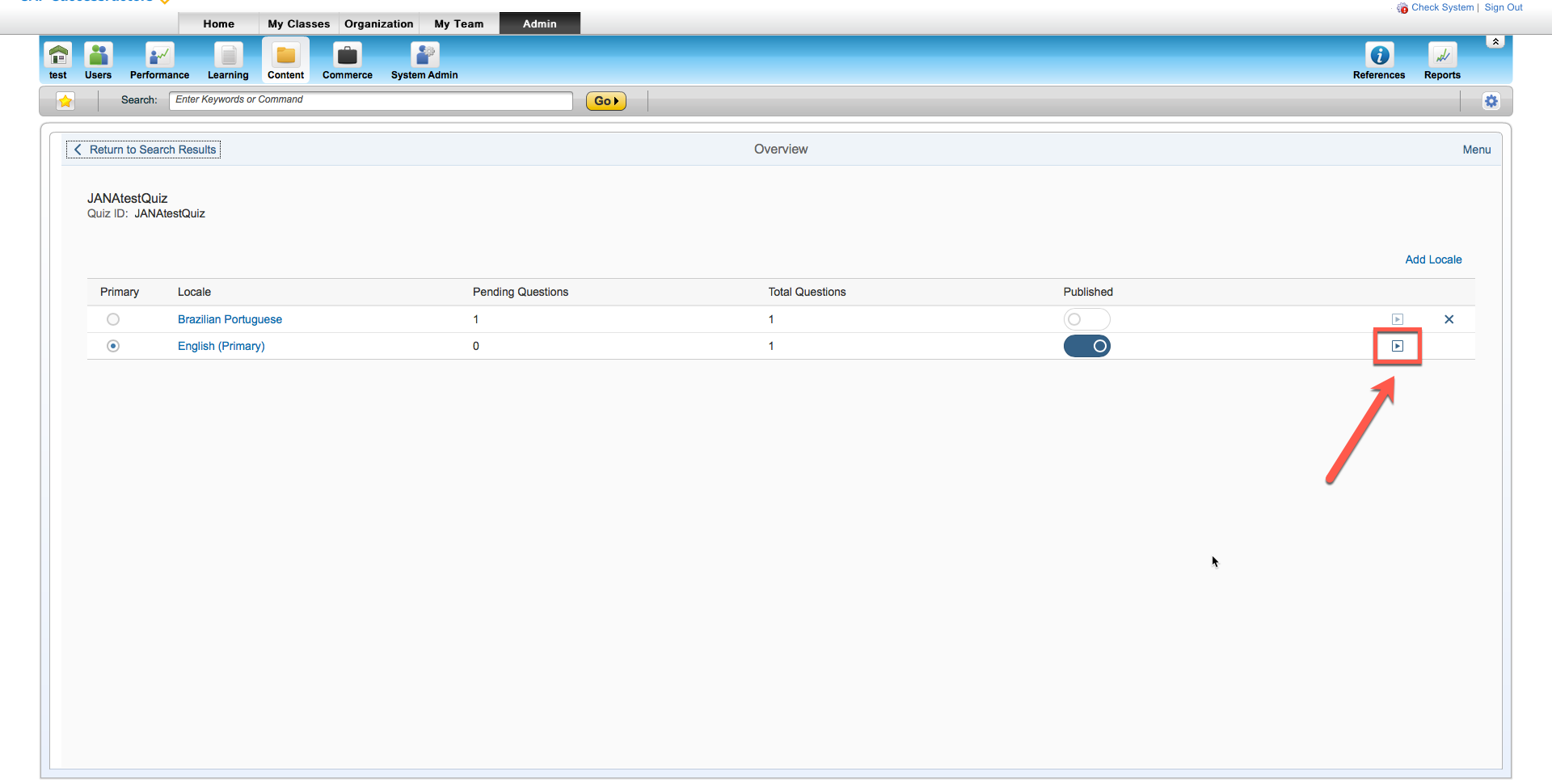This screenshot has height=784, width=1552.
Task: Click the Published column header
Action: pos(1088,292)
